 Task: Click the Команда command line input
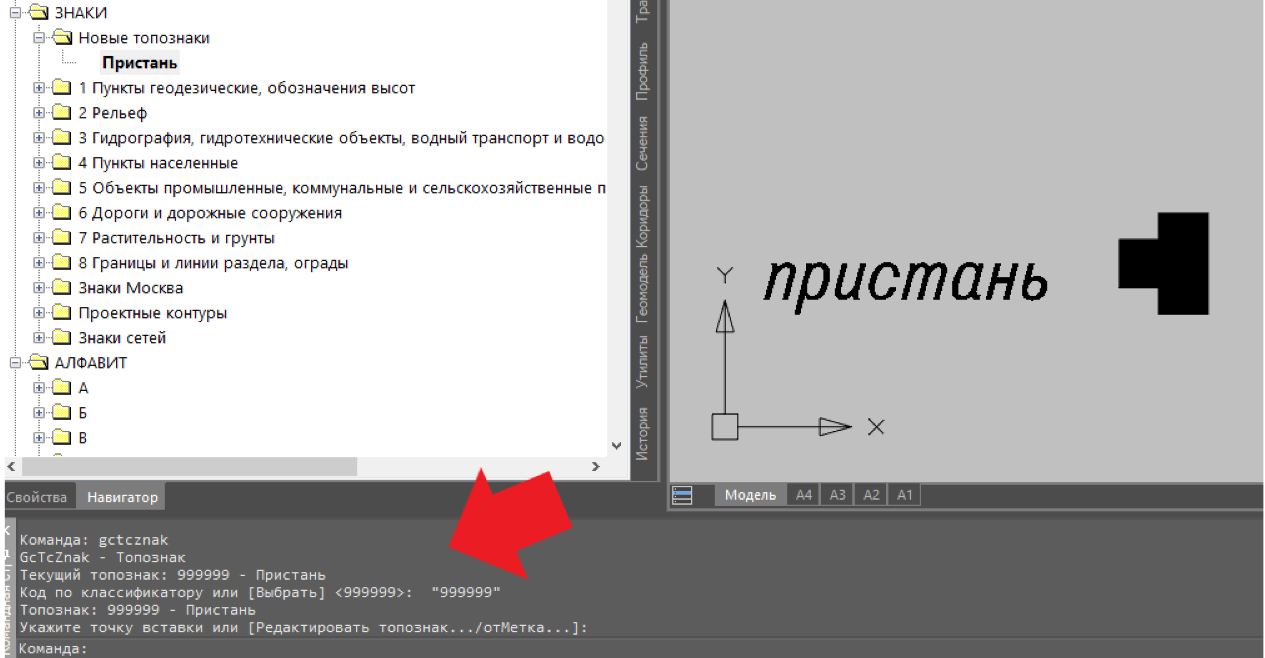click(600, 649)
